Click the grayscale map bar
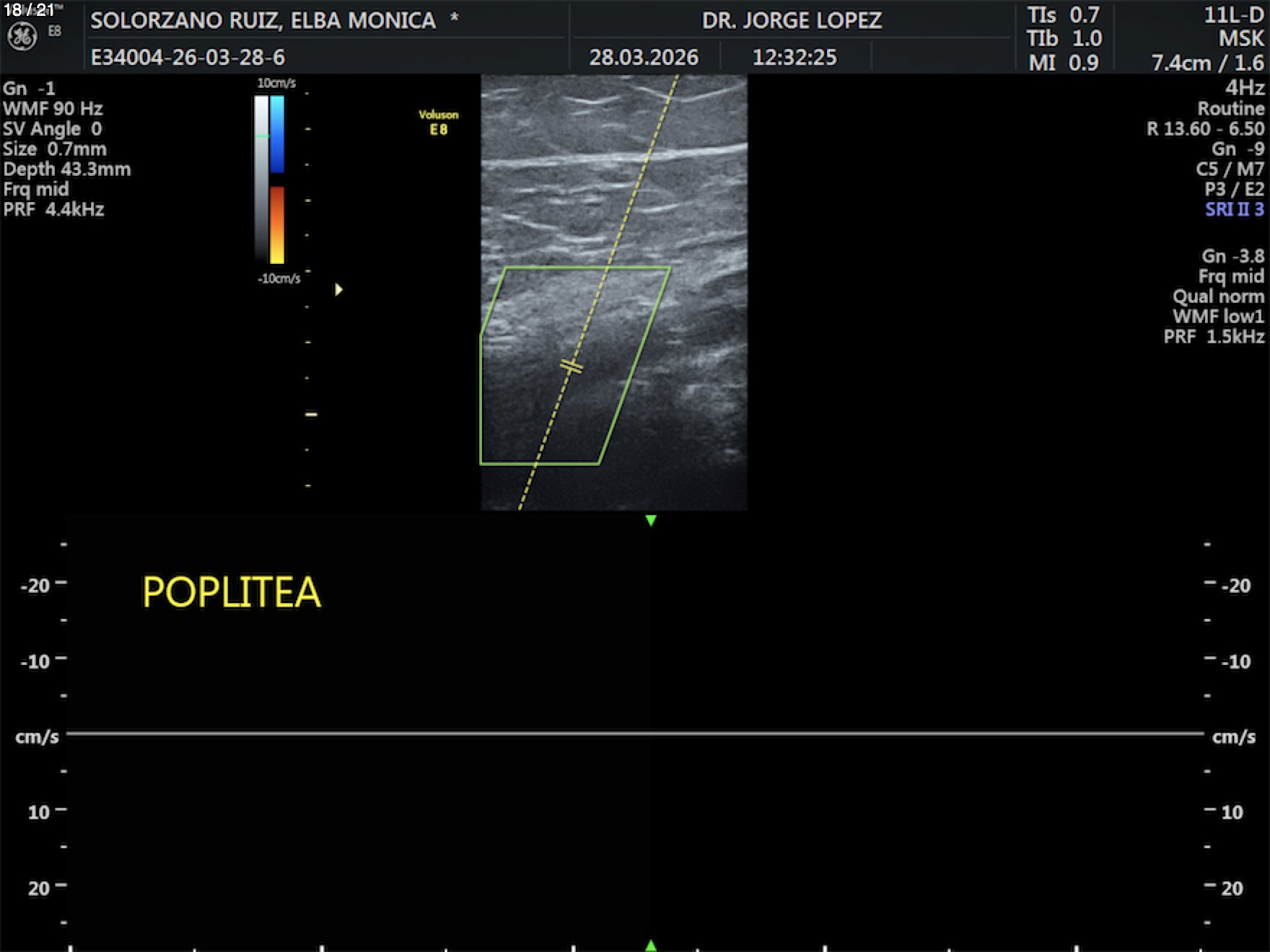Screen dimensions: 1270x952 pyautogui.click(x=261, y=180)
